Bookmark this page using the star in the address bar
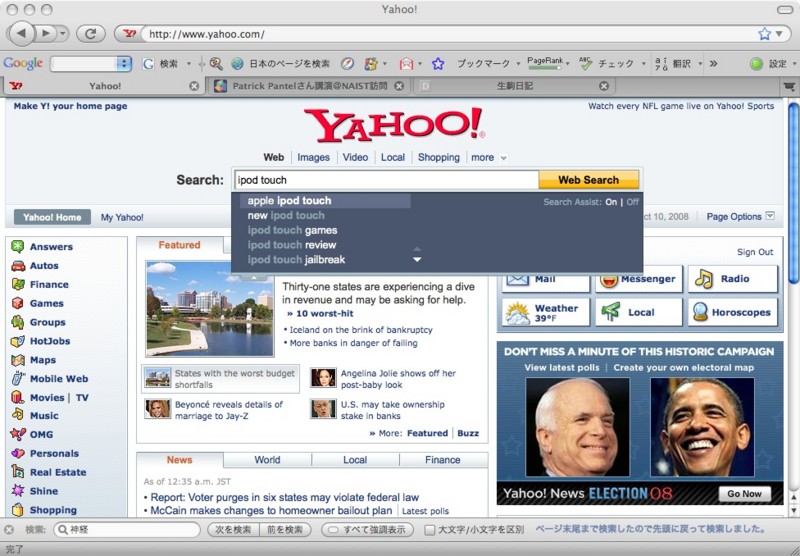This screenshot has width=800, height=556. [x=764, y=34]
